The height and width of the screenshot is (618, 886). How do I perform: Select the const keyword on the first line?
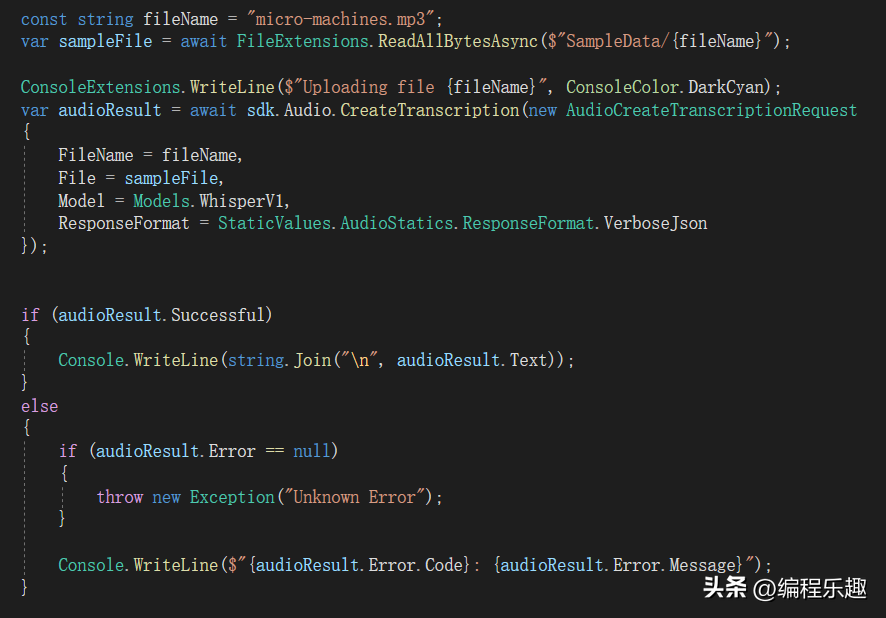pos(44,19)
